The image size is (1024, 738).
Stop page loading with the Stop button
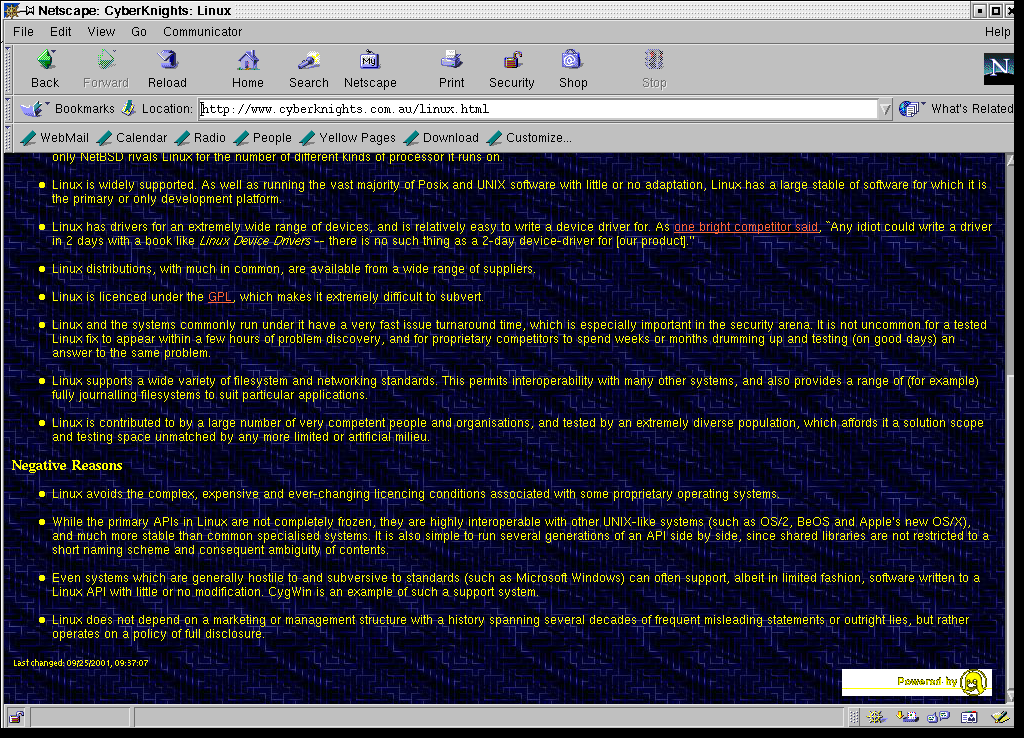click(654, 69)
